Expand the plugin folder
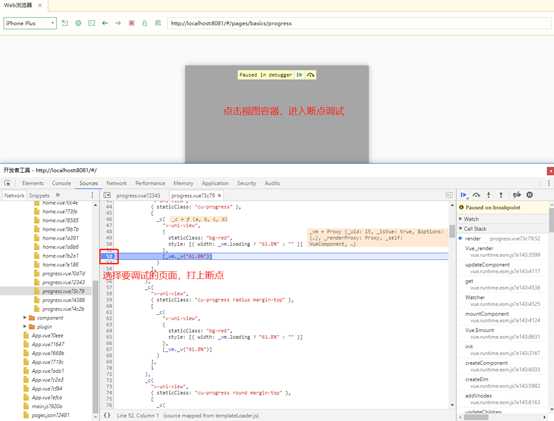Screen dimensions: 554x421 [25, 327]
